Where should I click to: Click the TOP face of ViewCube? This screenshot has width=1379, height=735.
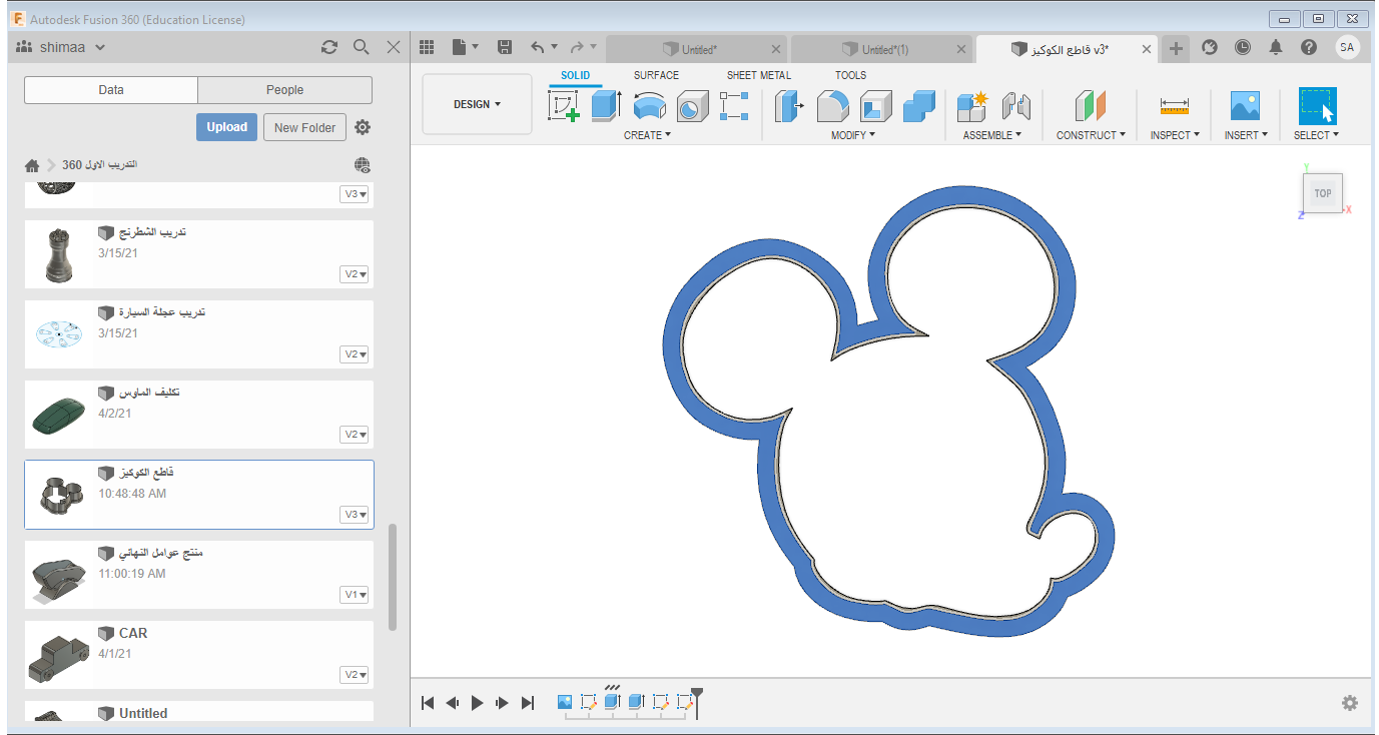[x=1322, y=193]
